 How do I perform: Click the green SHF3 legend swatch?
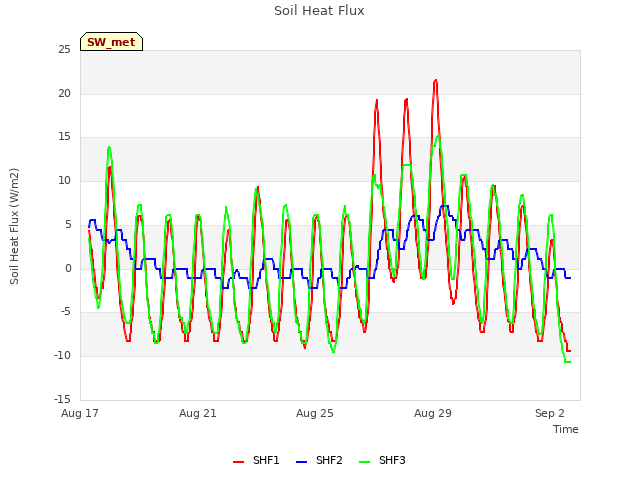tap(364, 462)
